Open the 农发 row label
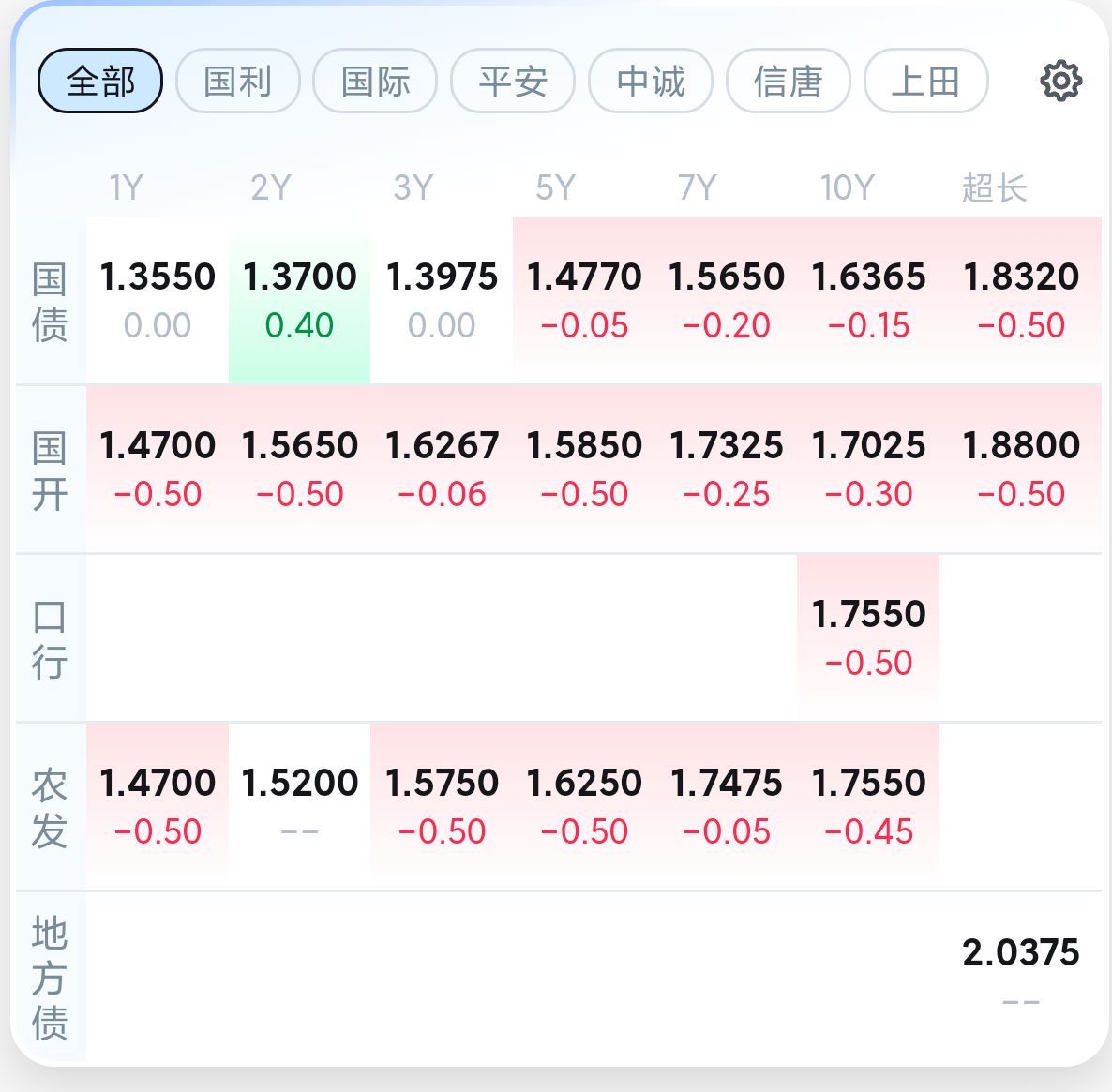Image resolution: width=1112 pixels, height=1092 pixels. tap(50, 808)
